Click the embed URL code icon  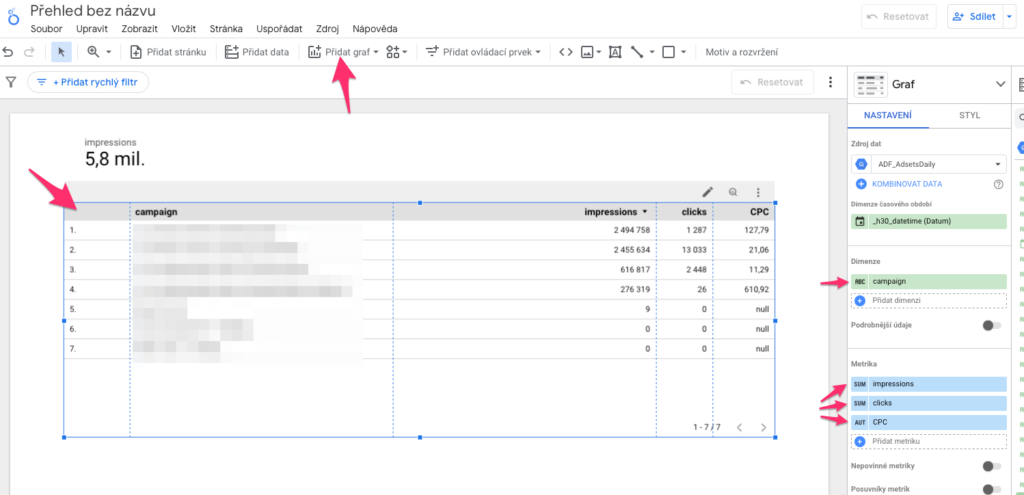(565, 52)
